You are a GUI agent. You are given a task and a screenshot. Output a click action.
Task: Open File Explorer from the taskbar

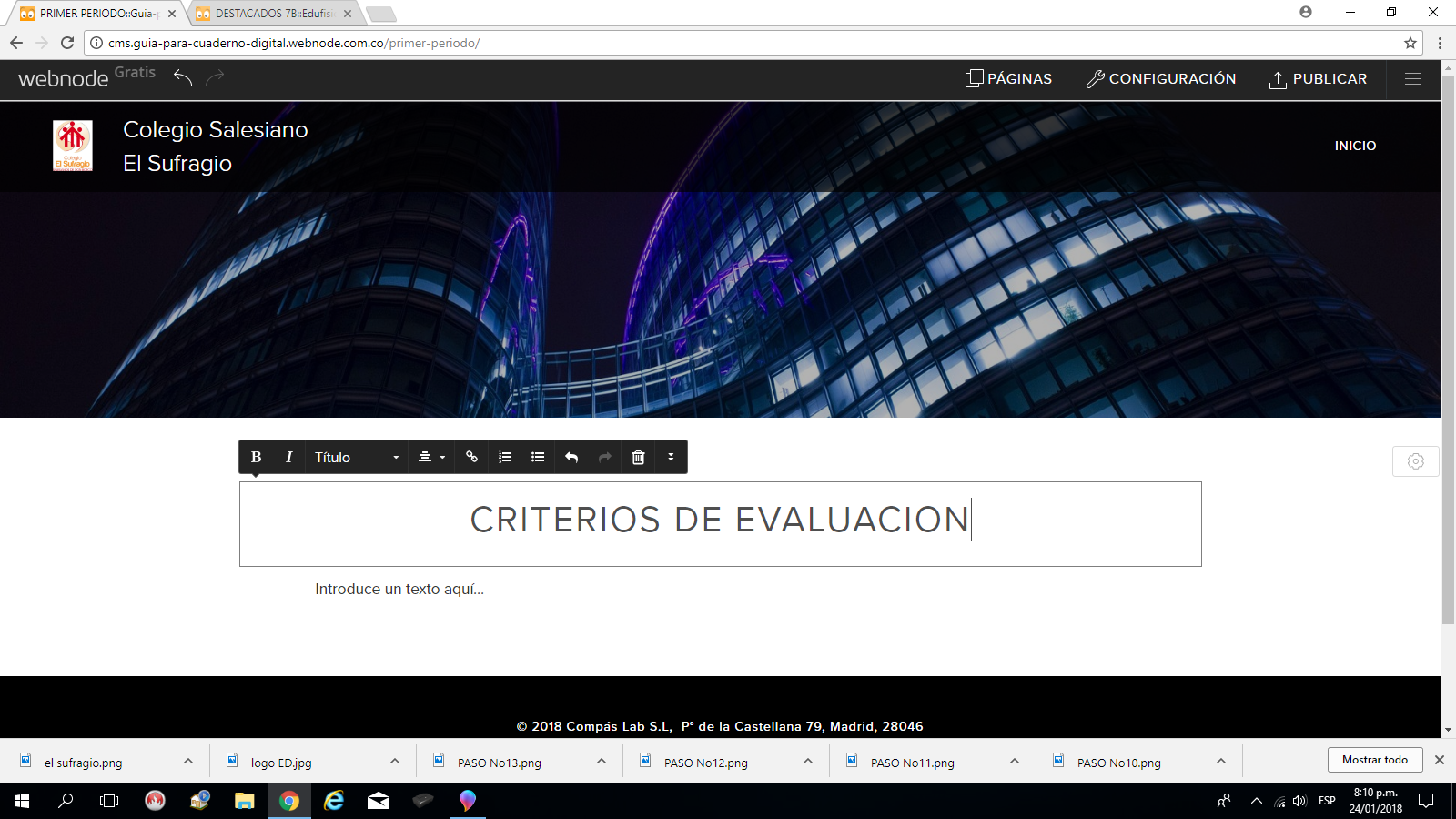coord(244,801)
